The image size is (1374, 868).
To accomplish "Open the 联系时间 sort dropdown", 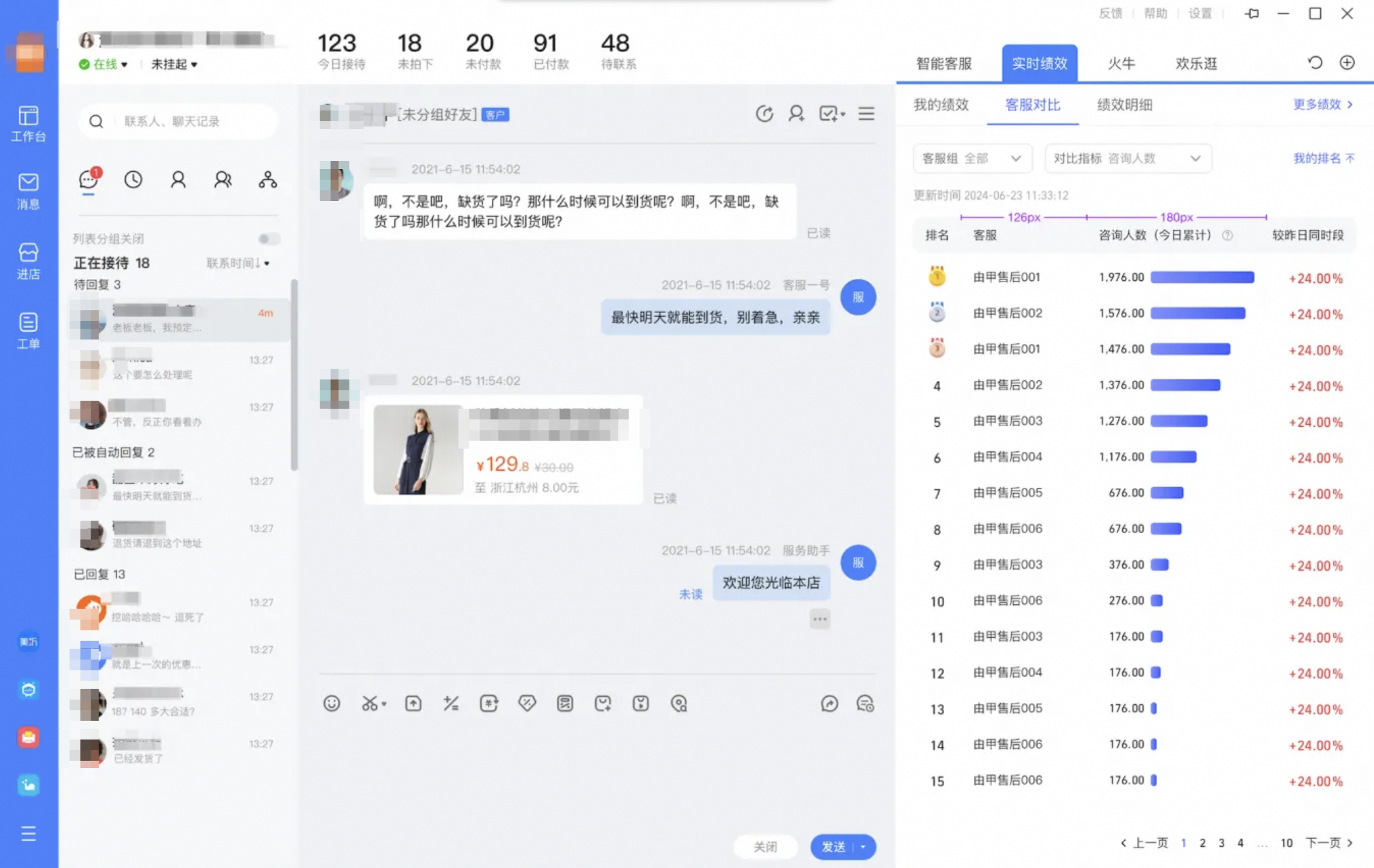I will [x=238, y=263].
